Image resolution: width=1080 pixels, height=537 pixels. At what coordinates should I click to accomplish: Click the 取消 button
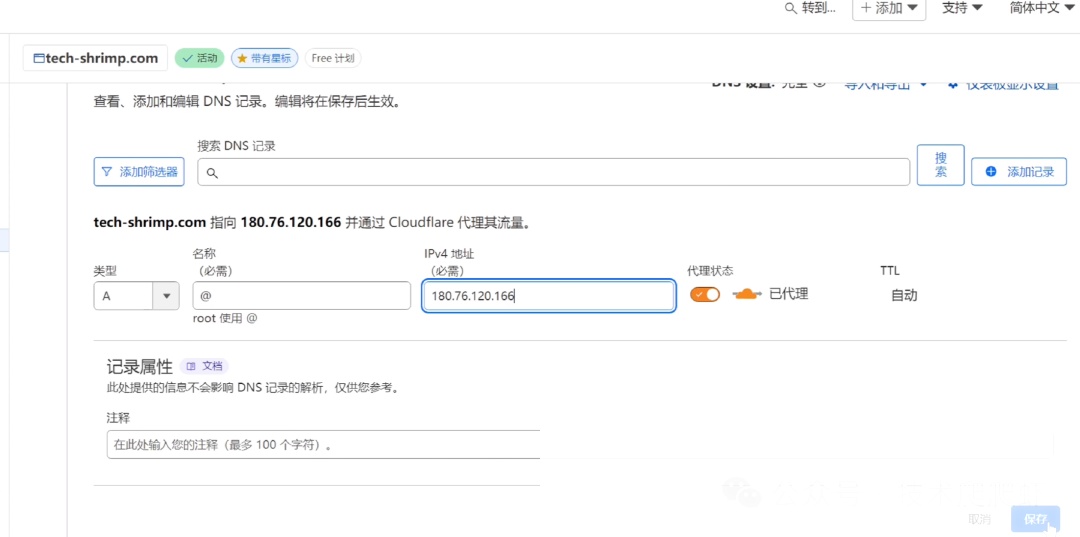pyautogui.click(x=979, y=519)
